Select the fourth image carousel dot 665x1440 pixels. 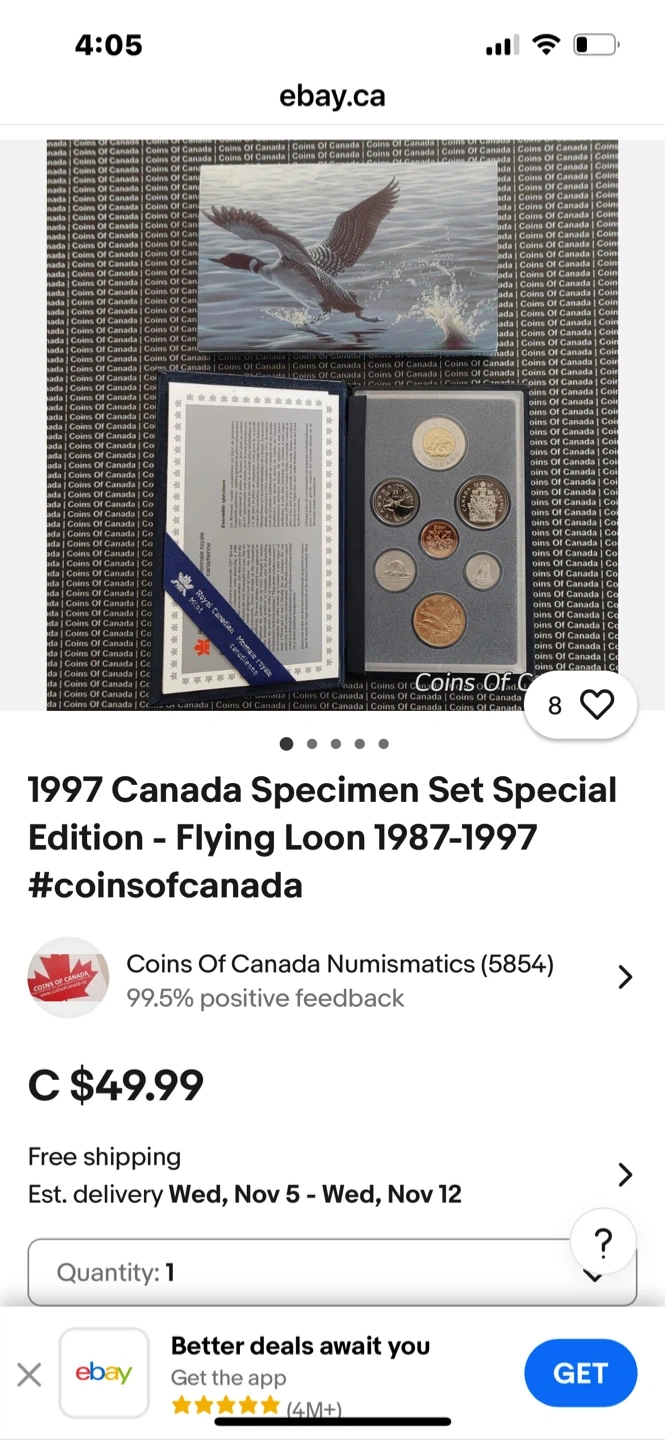(x=360, y=744)
